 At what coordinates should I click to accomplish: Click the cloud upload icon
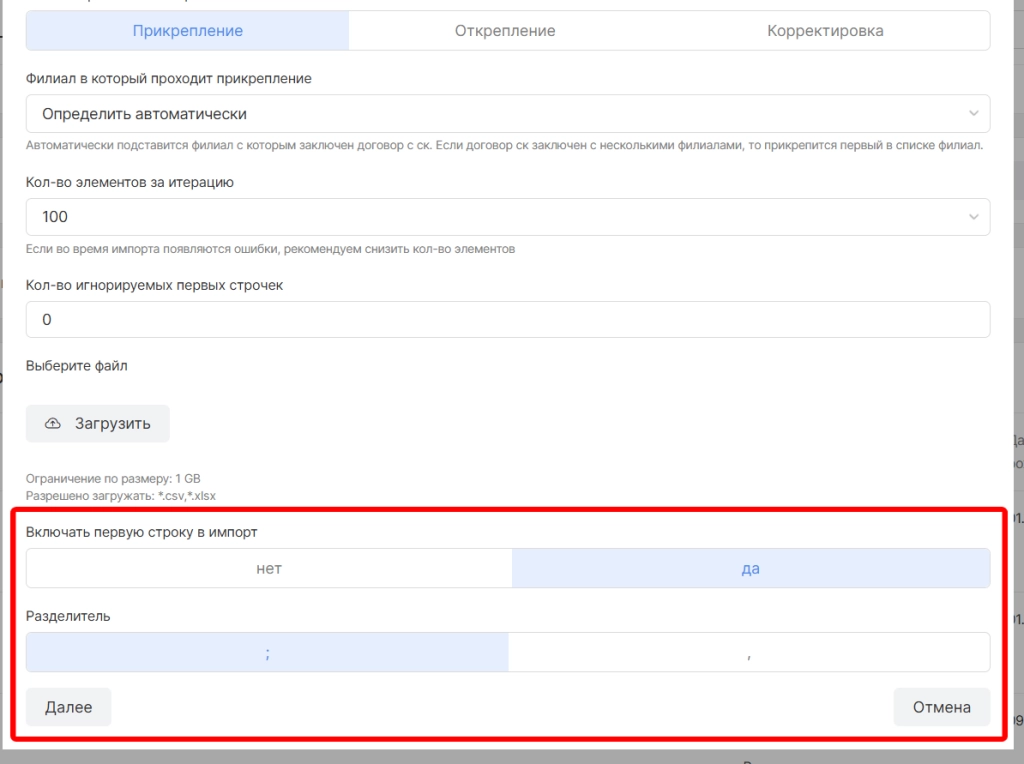pyautogui.click(x=53, y=424)
